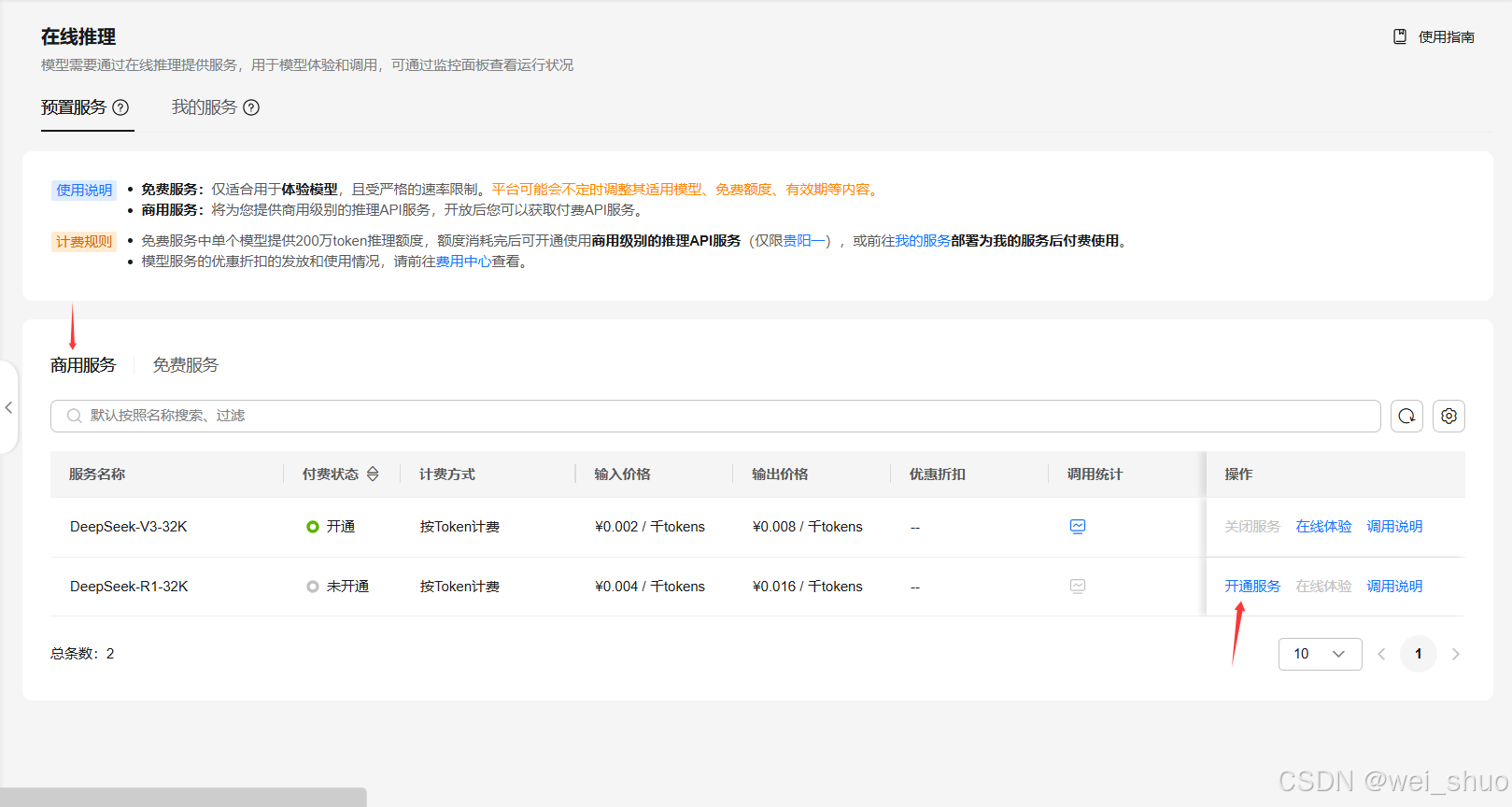View 调用统计 chart for DeepSeek-R1-32K
1512x807 pixels.
click(1078, 587)
